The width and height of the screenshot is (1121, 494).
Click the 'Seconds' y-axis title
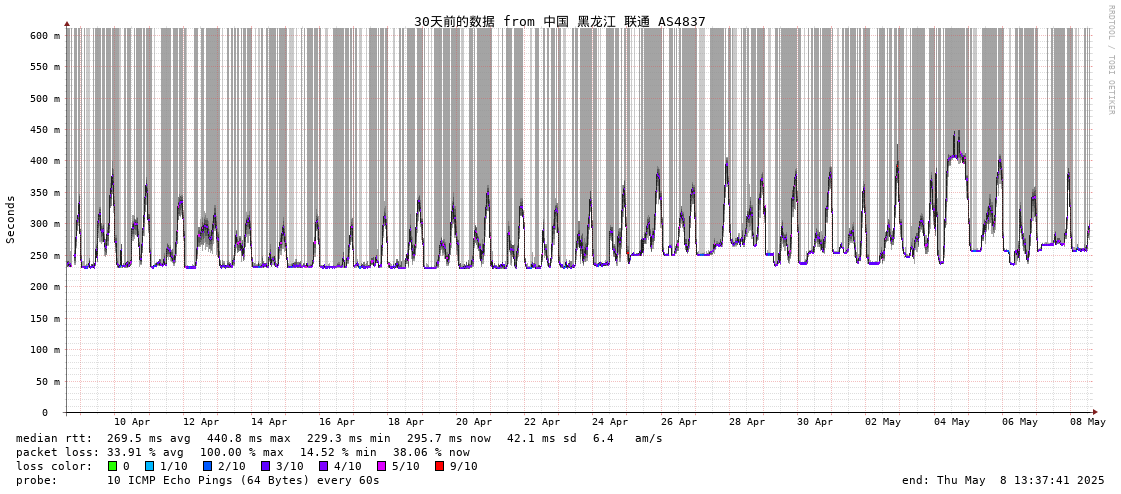pos(11,219)
